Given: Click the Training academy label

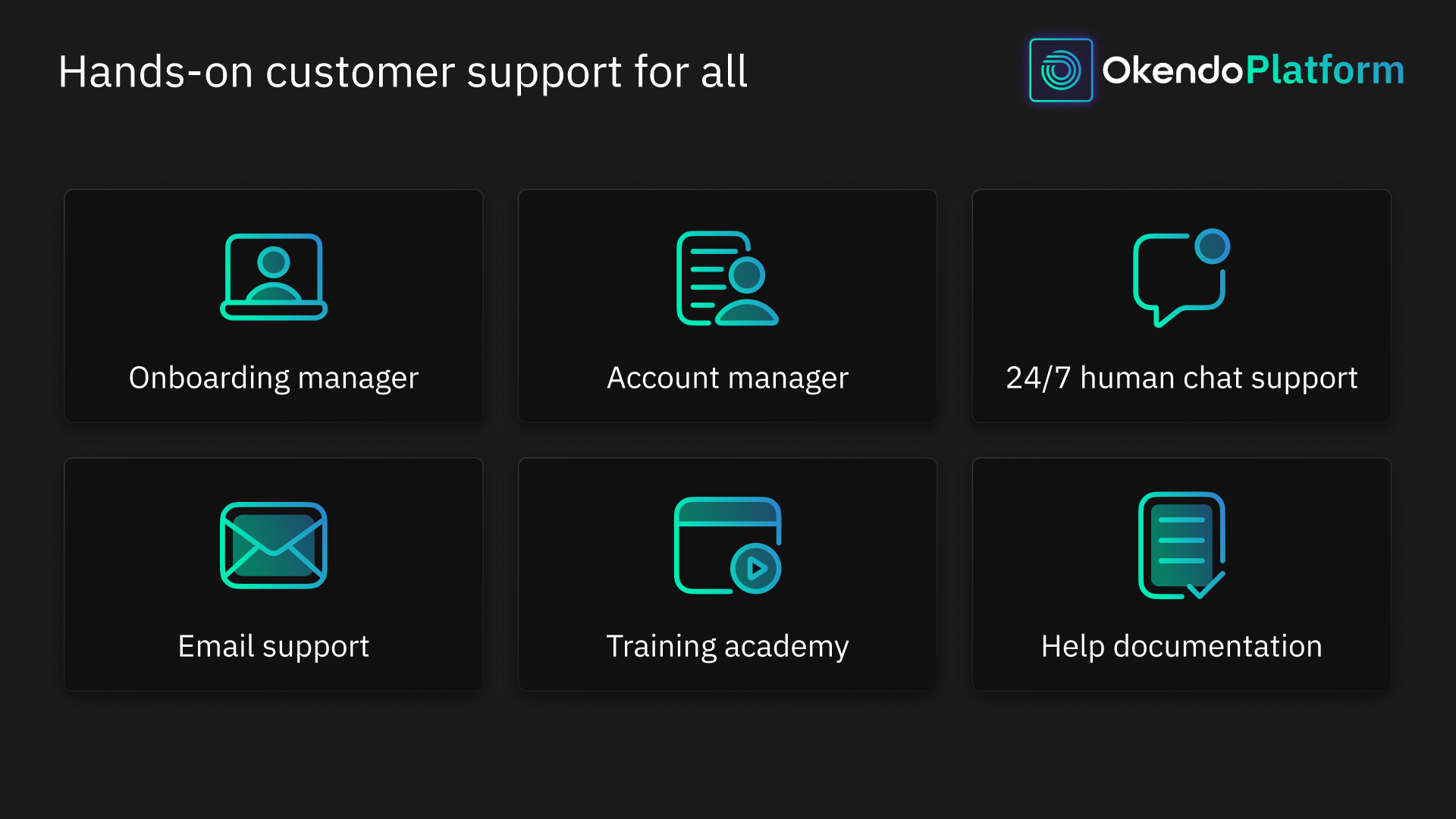Looking at the screenshot, I should (x=727, y=646).
